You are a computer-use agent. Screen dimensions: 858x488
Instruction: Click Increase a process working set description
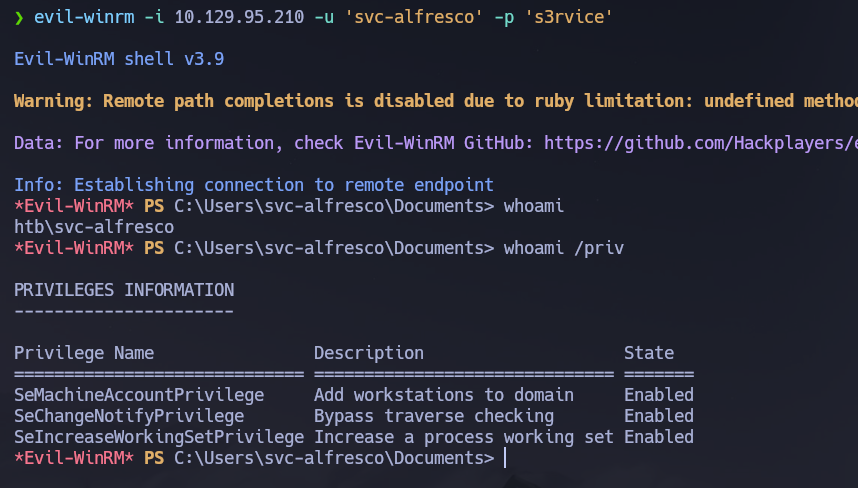click(x=463, y=437)
